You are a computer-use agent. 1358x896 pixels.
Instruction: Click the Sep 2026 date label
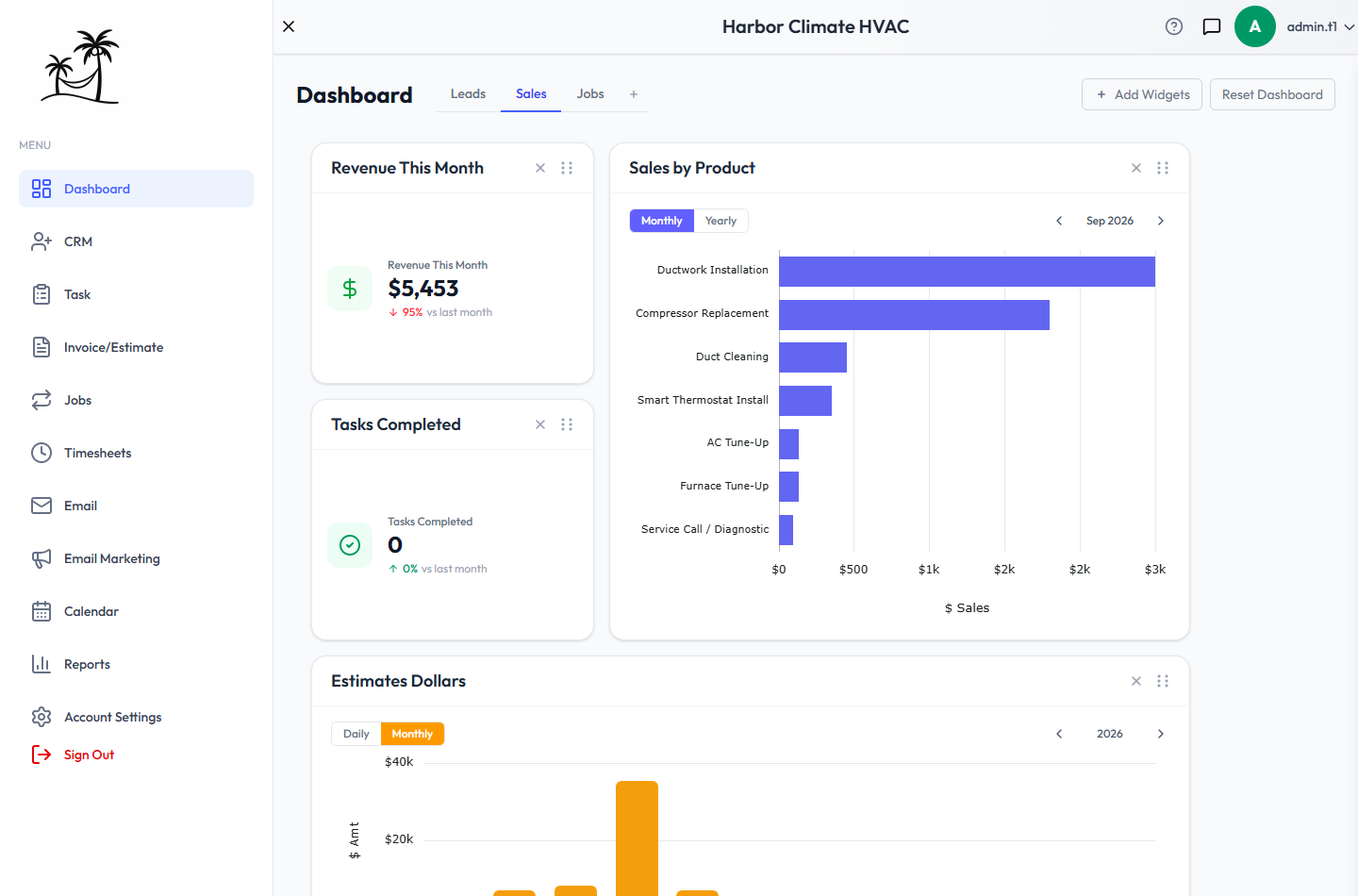1110,221
